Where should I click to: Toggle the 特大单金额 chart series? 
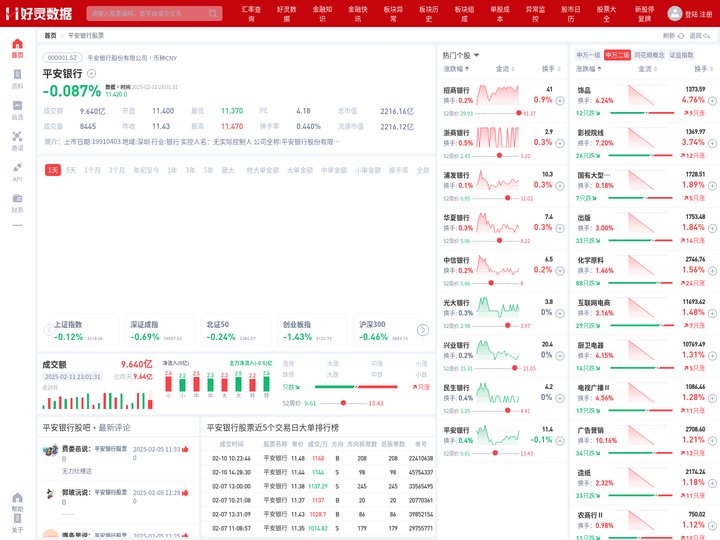click(263, 170)
